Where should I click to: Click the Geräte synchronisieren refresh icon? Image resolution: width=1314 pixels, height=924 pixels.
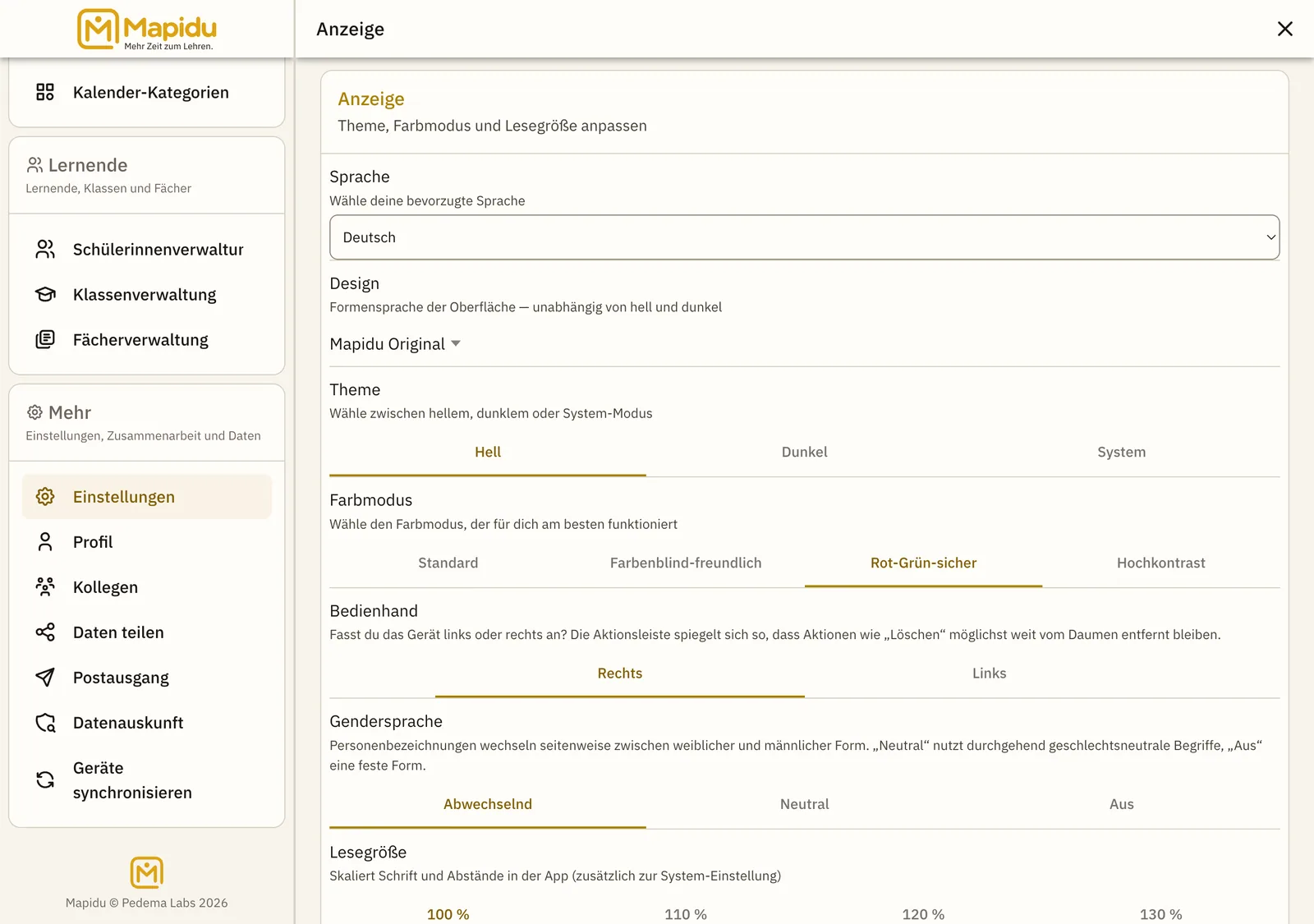click(45, 779)
